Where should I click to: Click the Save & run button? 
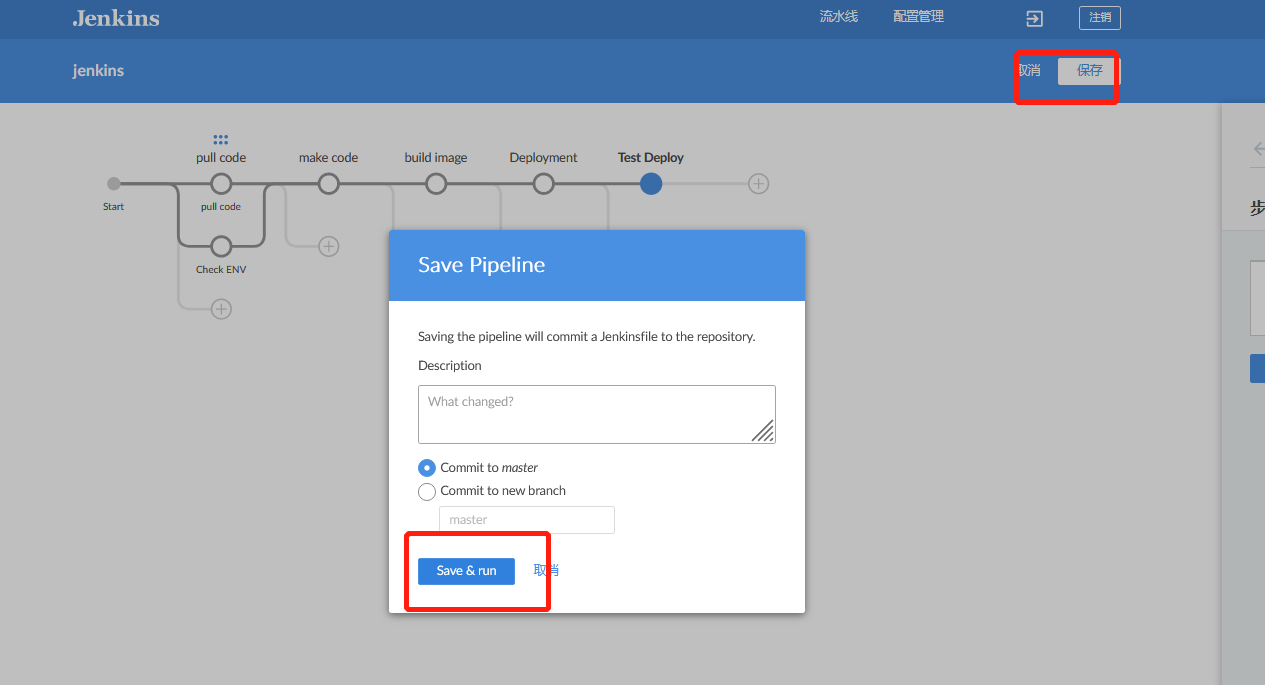click(x=466, y=571)
